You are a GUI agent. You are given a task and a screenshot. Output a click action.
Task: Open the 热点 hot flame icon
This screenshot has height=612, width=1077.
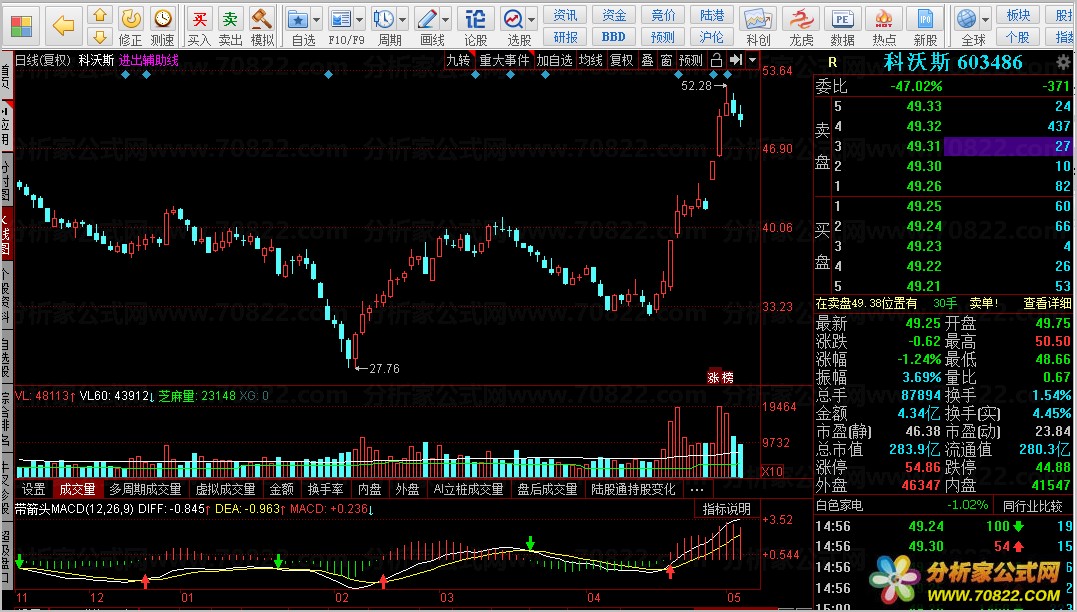pos(884,19)
